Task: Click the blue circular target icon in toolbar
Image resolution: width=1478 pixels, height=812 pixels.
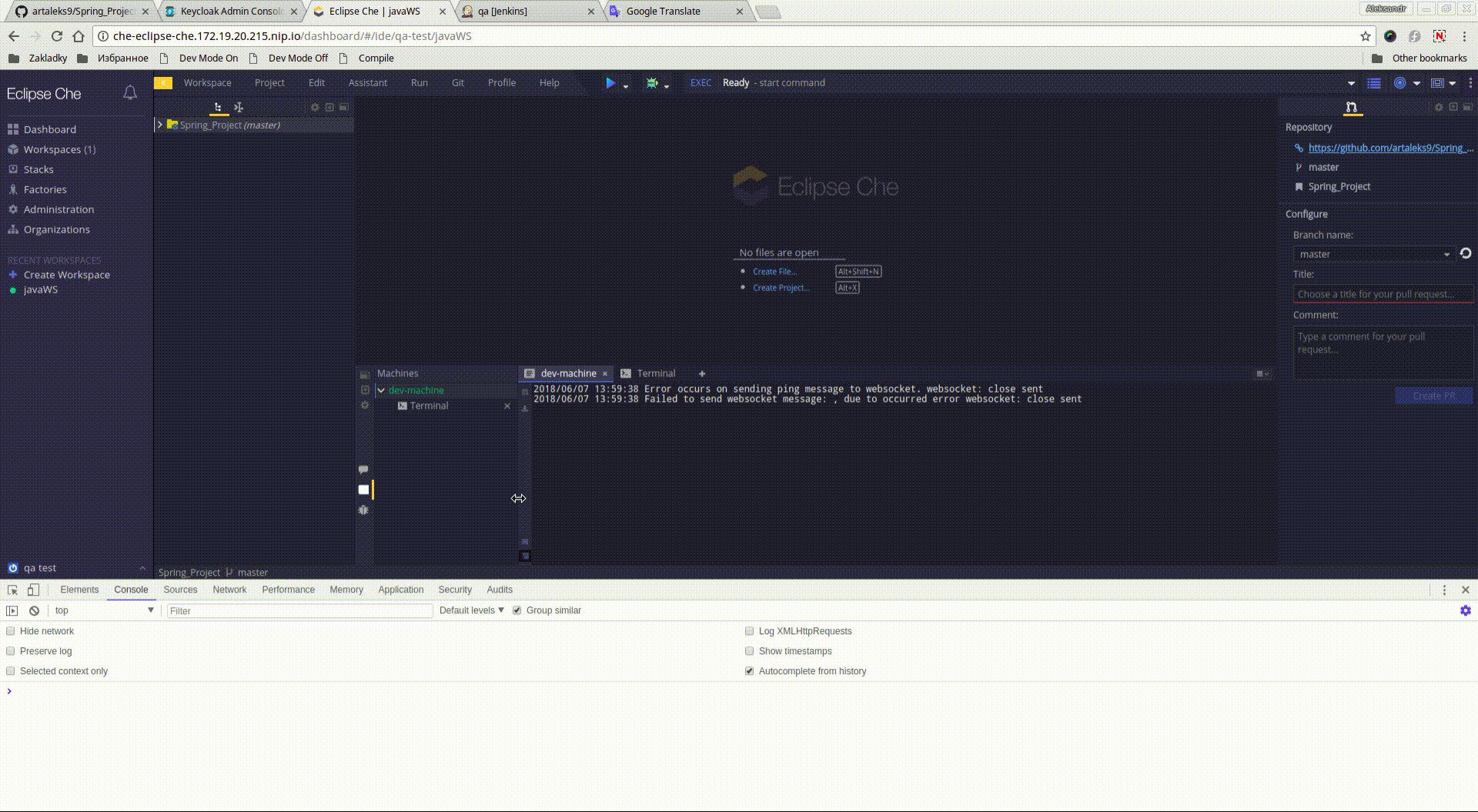Action: pos(1400,83)
